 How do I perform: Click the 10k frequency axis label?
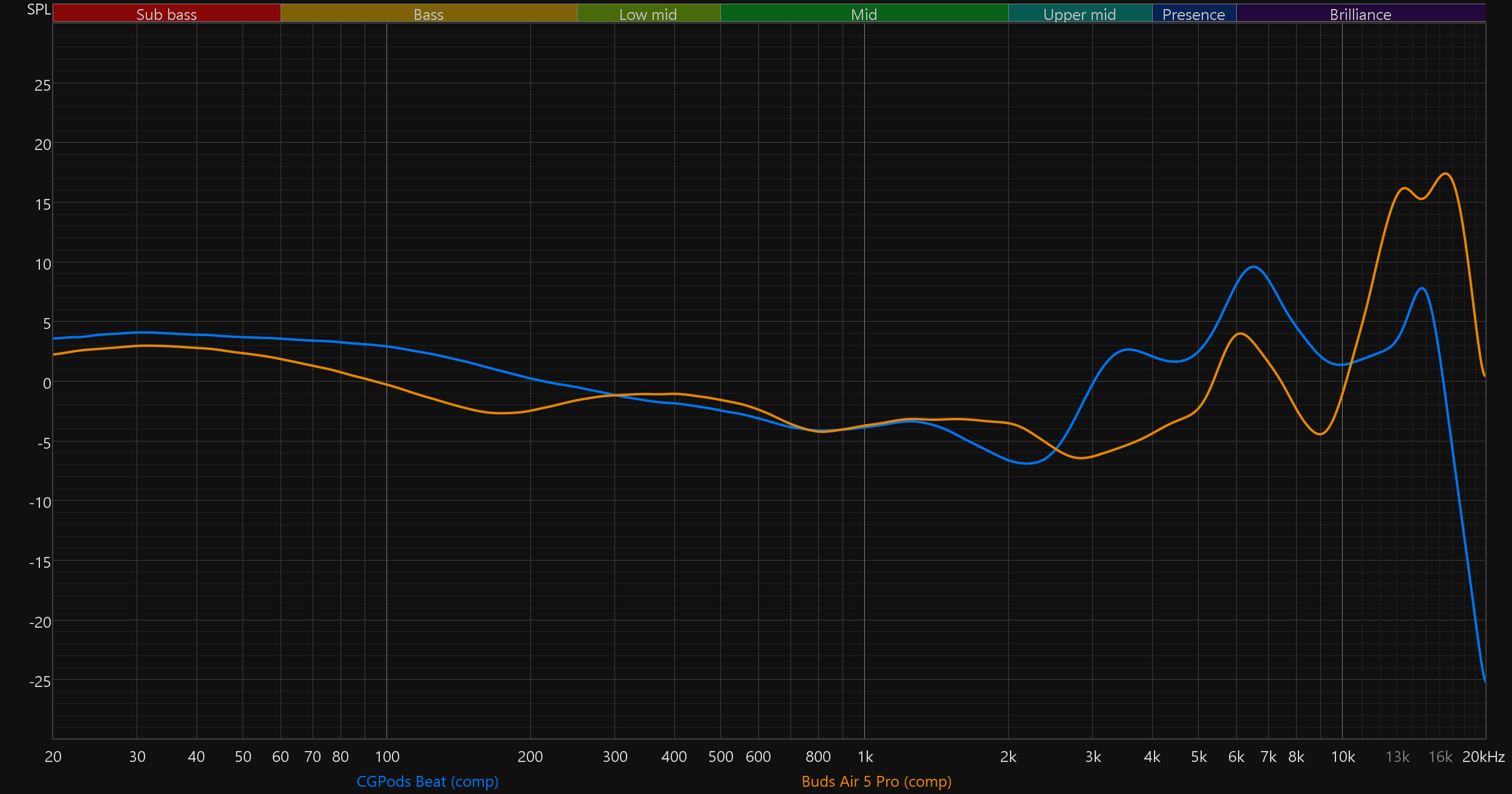click(1343, 757)
